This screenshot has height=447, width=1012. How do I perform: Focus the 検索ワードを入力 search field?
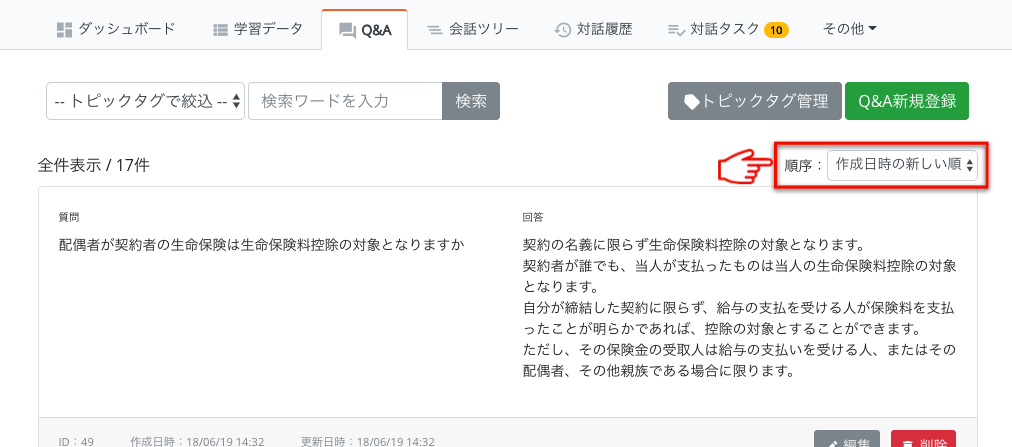click(345, 101)
